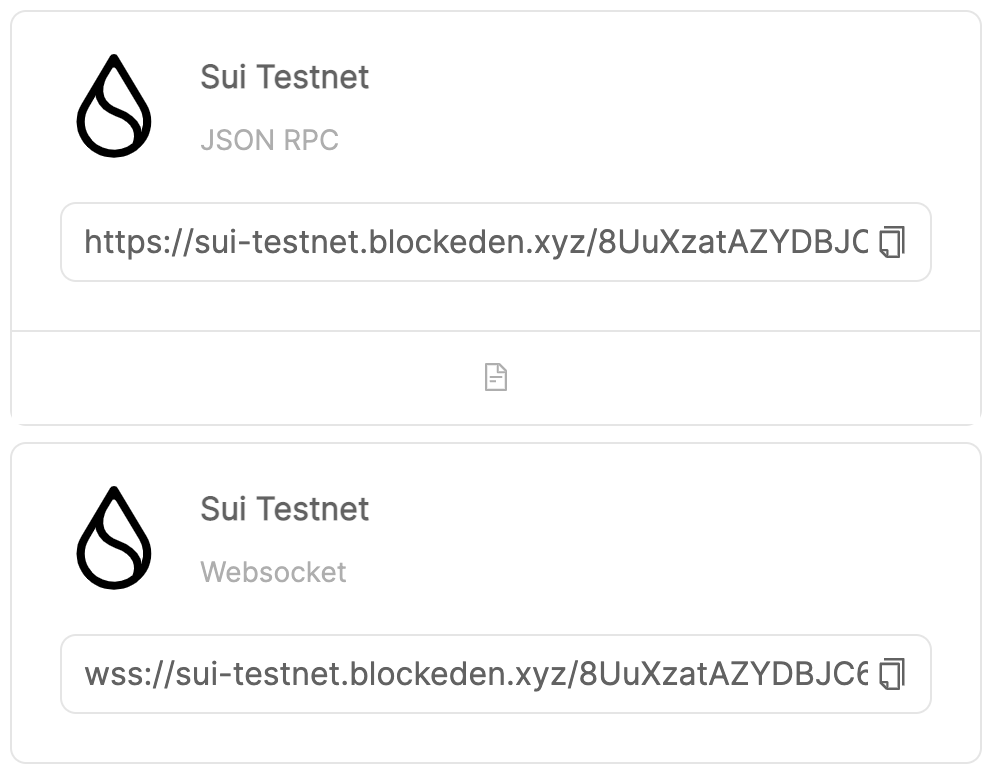The width and height of the screenshot is (994, 774).
Task: Open the documentation file icon
Action: pyautogui.click(x=496, y=377)
